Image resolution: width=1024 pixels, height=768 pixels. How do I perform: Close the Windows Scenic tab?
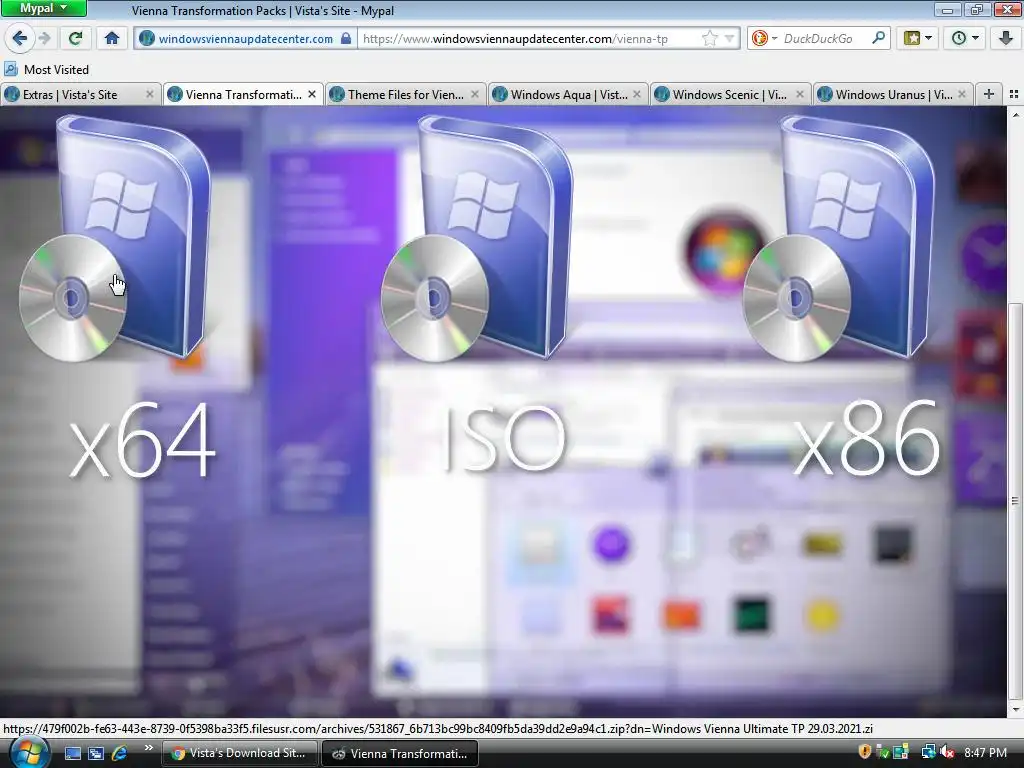(799, 95)
